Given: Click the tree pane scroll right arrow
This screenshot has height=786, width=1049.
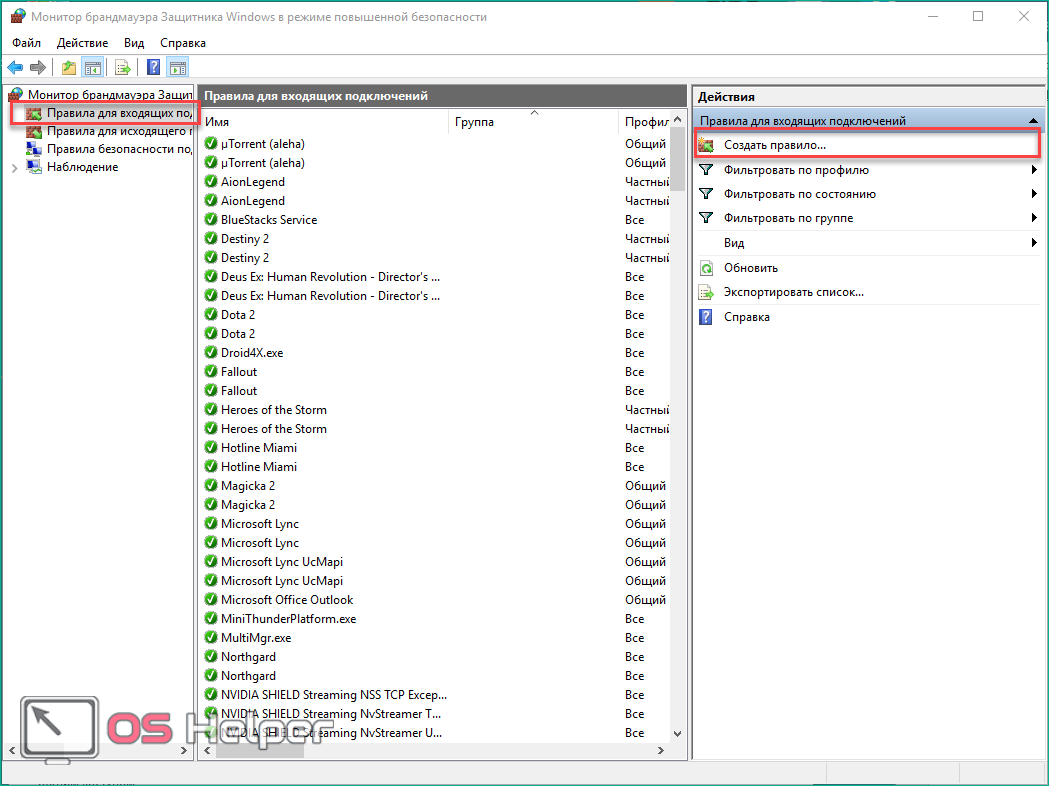Looking at the screenshot, I should point(185,751).
